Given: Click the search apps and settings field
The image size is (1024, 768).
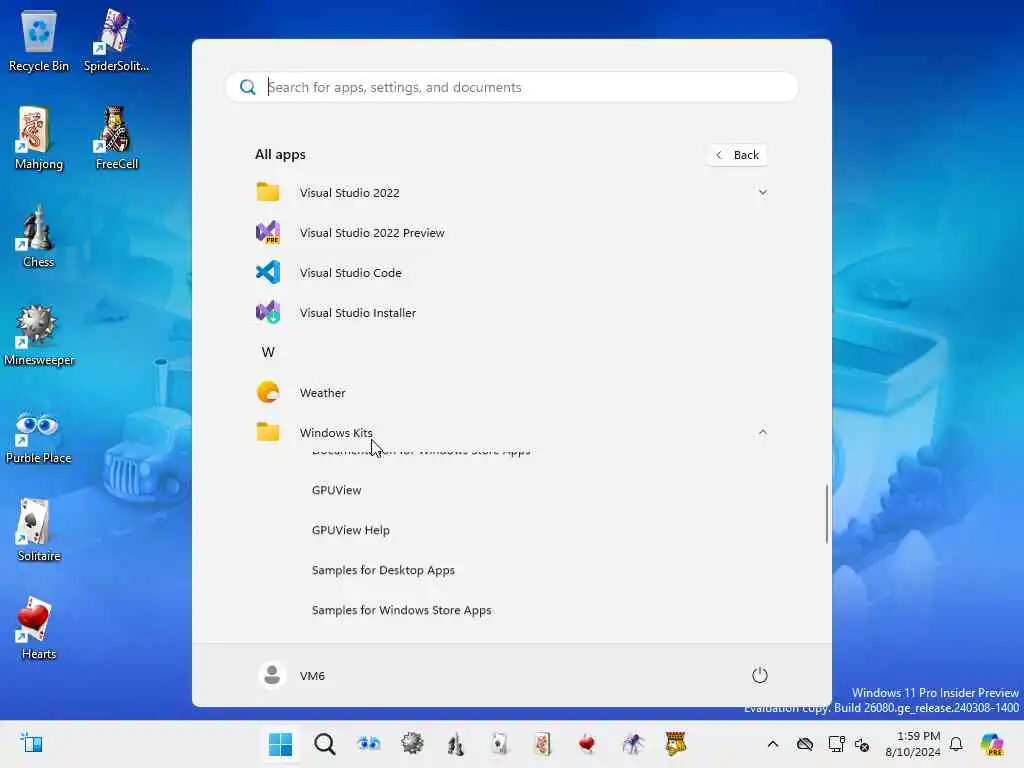Looking at the screenshot, I should (512, 87).
